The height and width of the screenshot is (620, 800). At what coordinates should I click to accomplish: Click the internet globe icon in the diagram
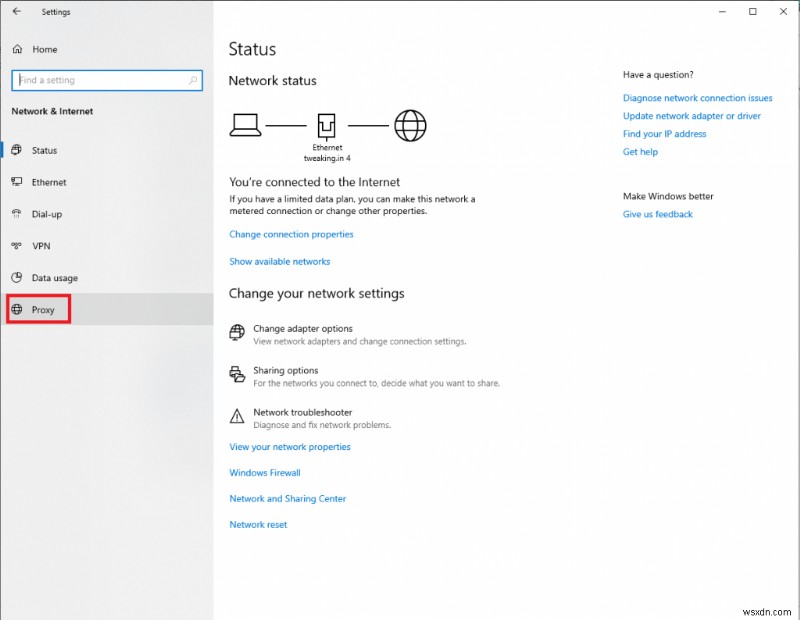click(410, 124)
